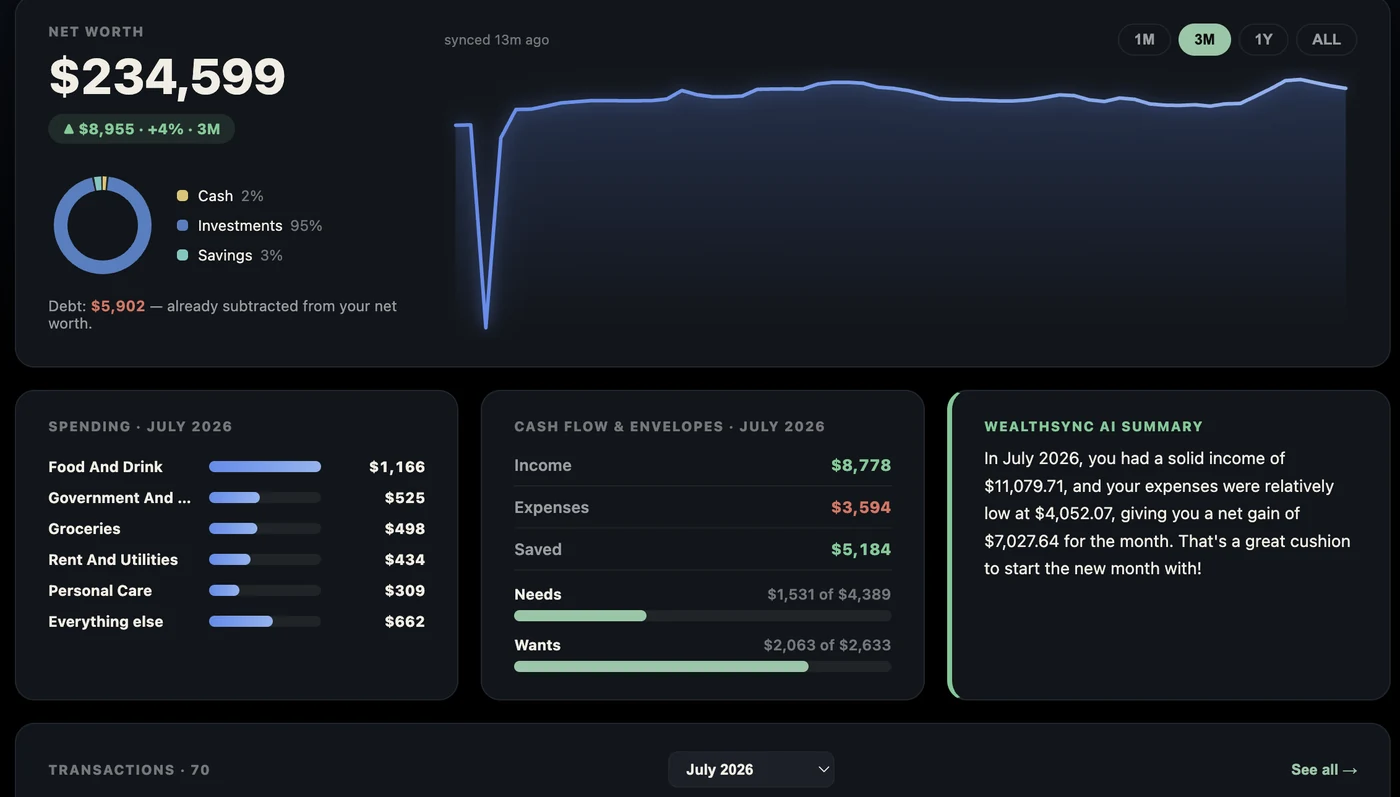This screenshot has height=797, width=1400.
Task: Click the green net worth change badge
Action: [x=141, y=129]
